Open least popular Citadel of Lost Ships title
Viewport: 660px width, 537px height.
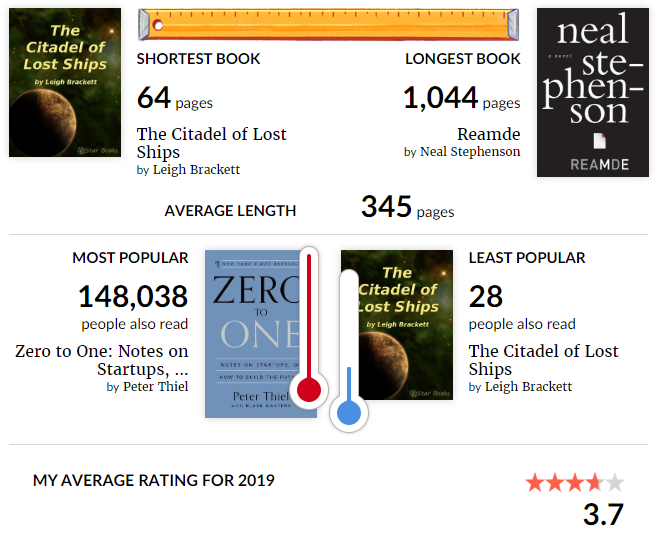[x=543, y=360]
